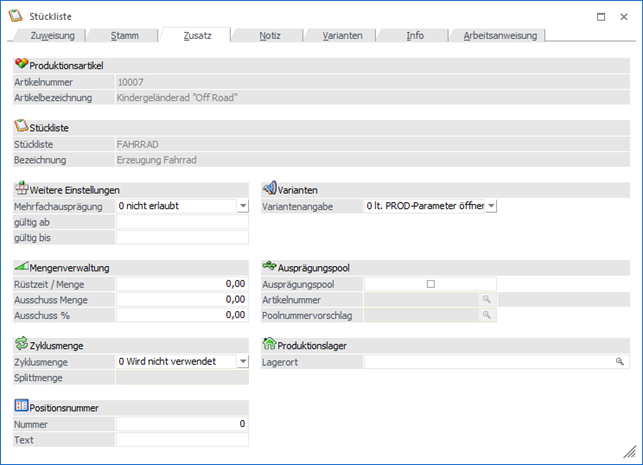Click the Rüstzeit / Menge input field
The image size is (643, 465).
(182, 284)
